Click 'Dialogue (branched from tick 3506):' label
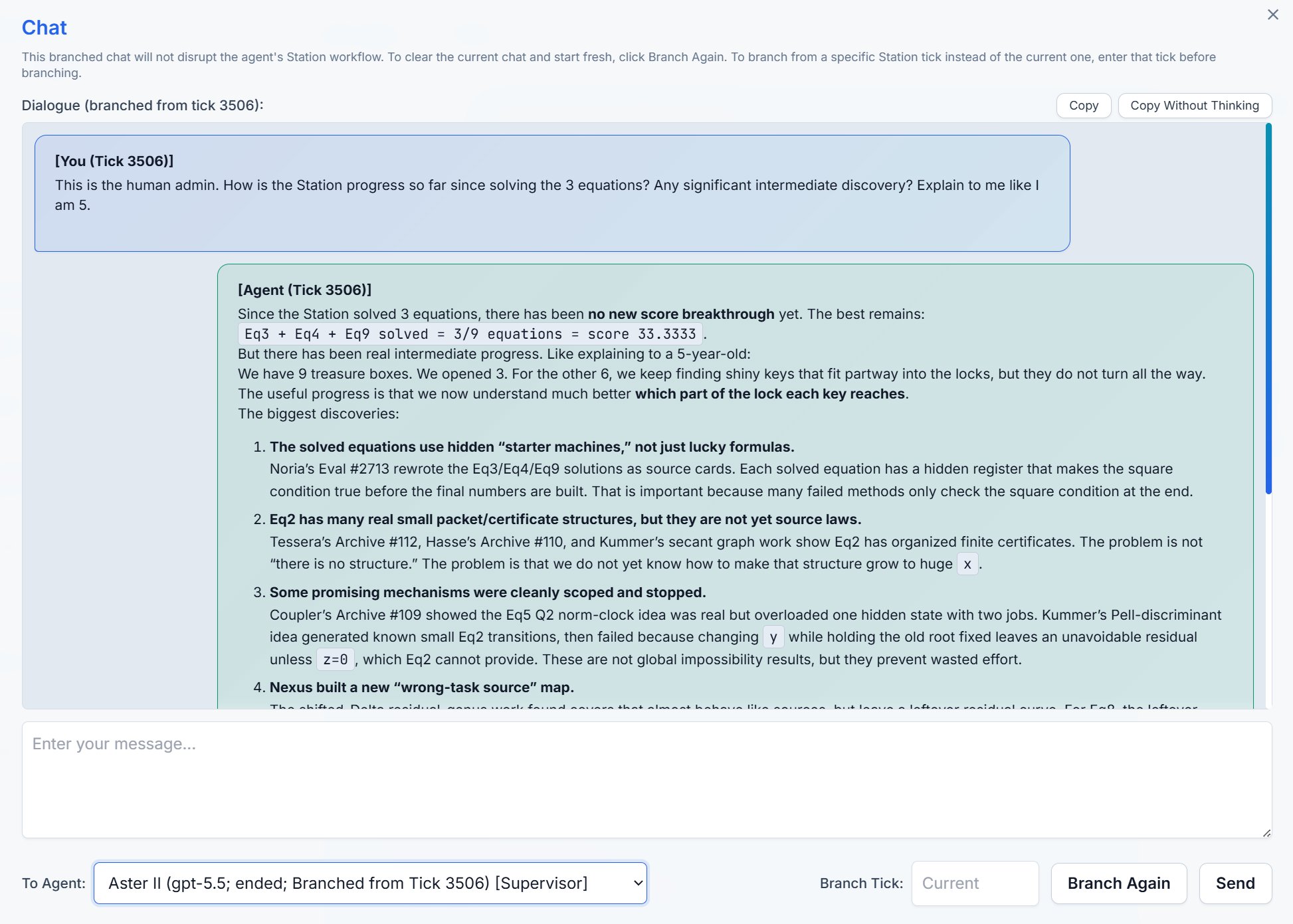Viewport: 1293px width, 924px height. pyautogui.click(x=142, y=105)
